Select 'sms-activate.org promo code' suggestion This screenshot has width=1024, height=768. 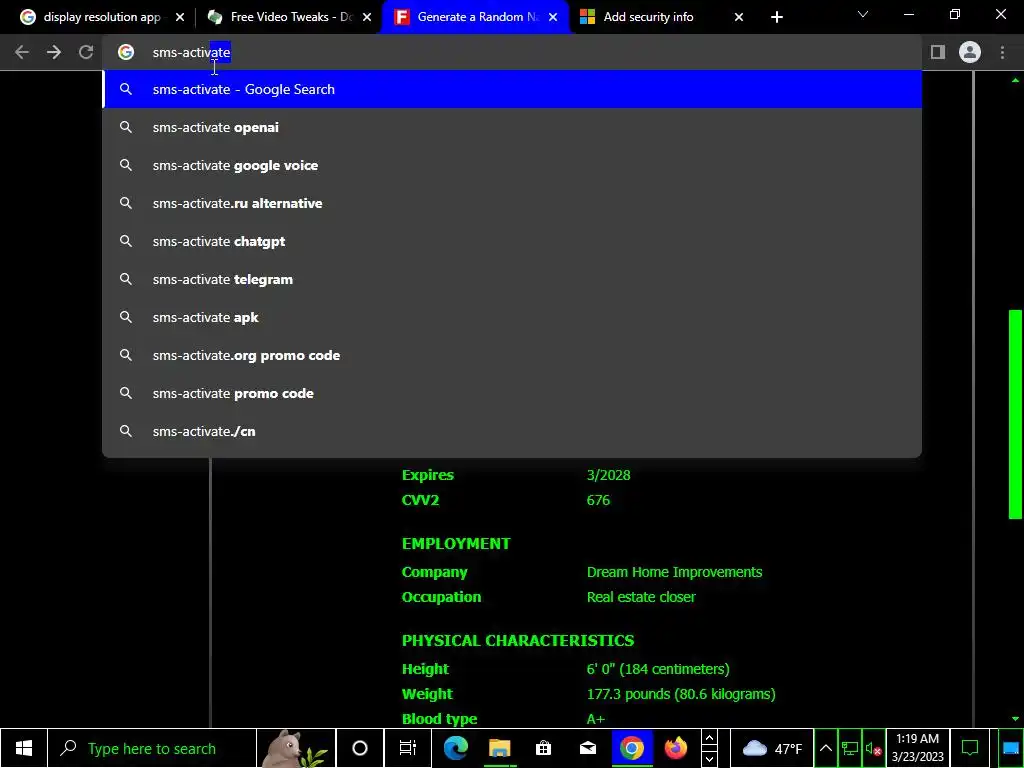[512, 355]
